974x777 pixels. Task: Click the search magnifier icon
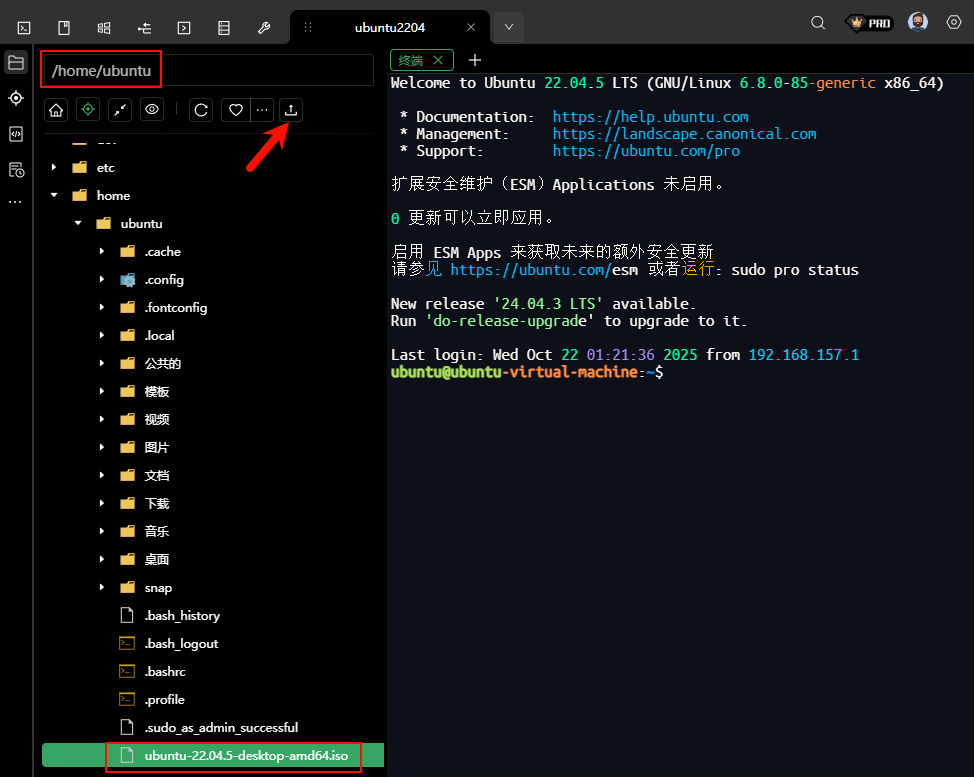click(x=818, y=23)
